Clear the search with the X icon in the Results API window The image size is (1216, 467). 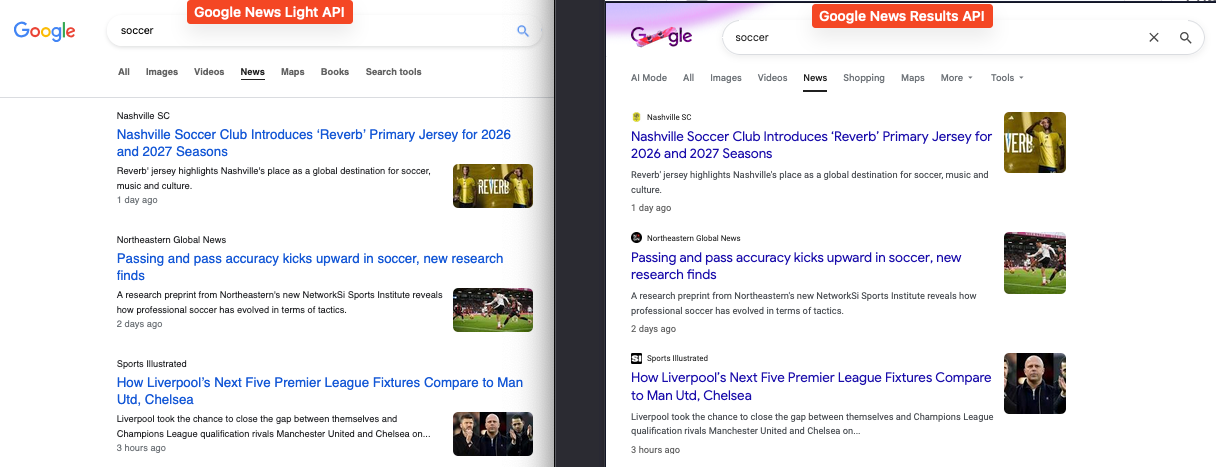click(x=1153, y=37)
